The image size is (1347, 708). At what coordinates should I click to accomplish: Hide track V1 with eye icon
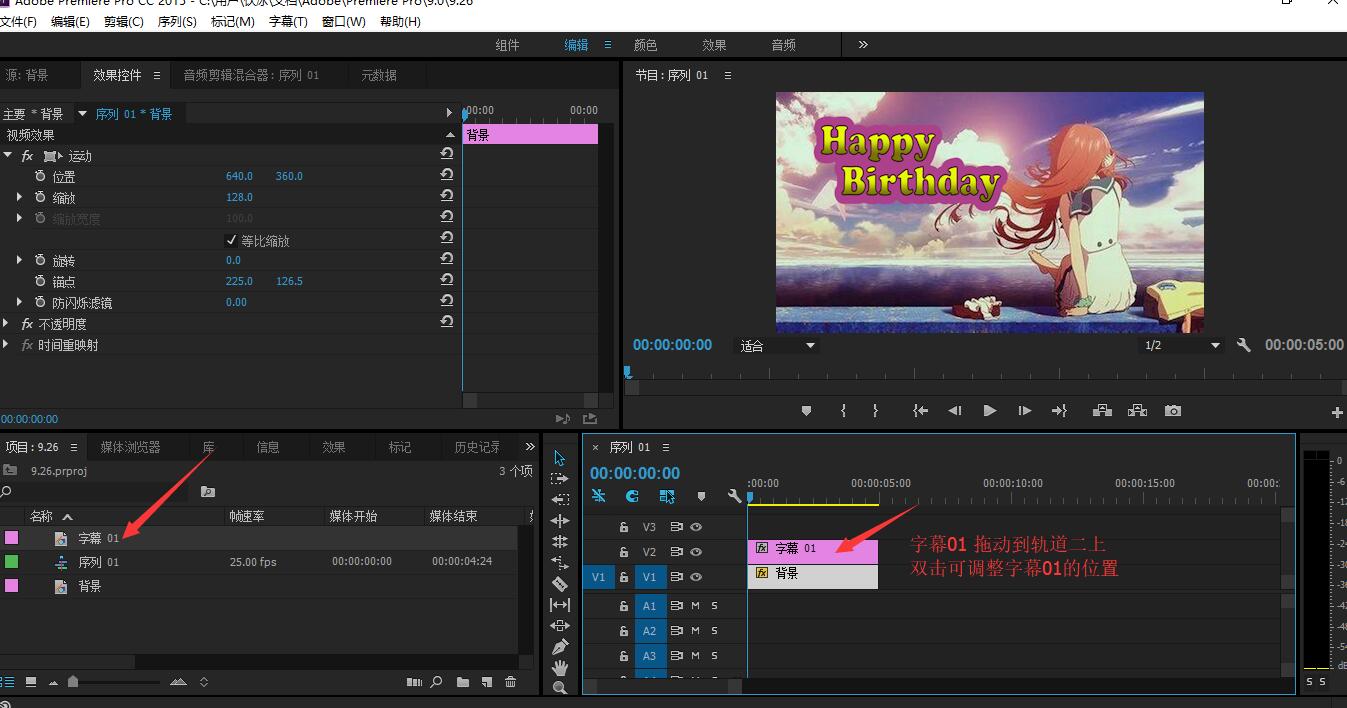point(696,577)
